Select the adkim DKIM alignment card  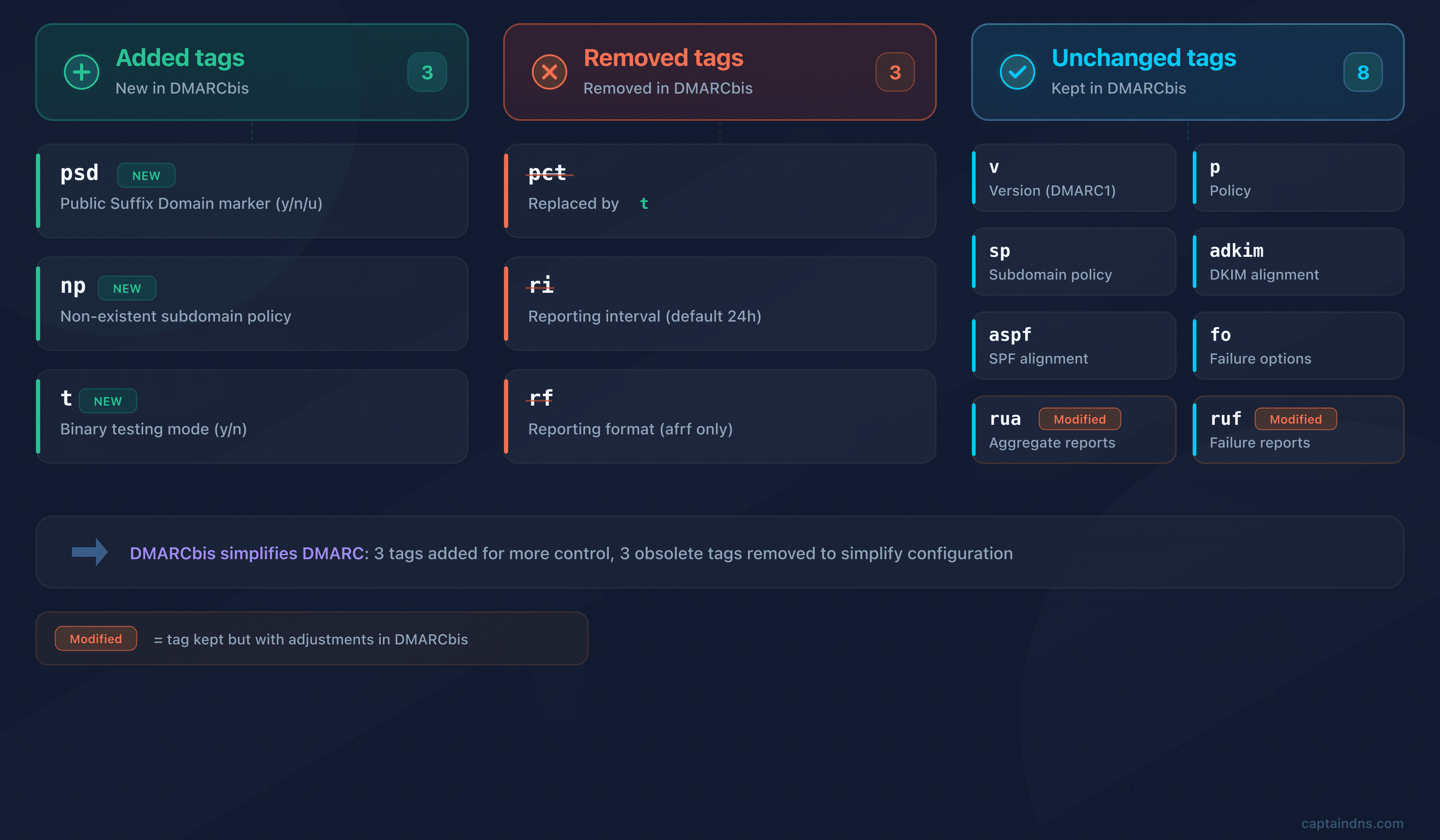pos(1298,262)
